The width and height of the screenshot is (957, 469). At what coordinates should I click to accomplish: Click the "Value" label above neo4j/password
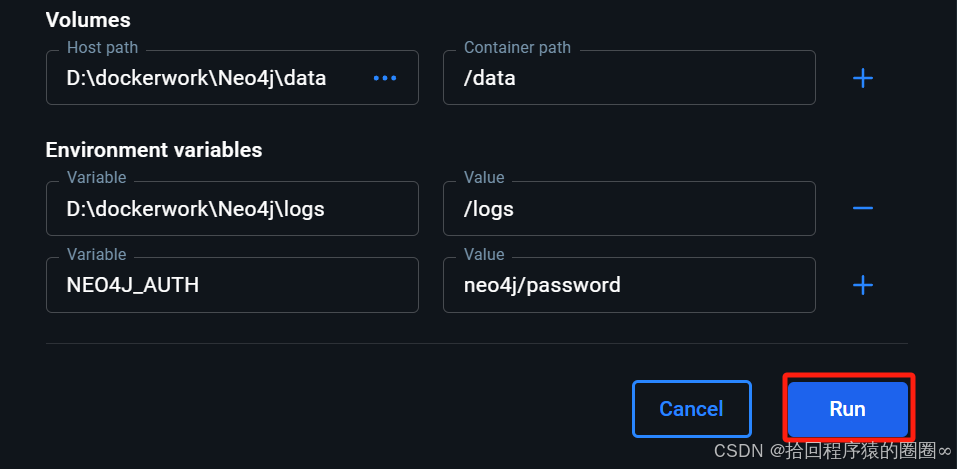484,255
